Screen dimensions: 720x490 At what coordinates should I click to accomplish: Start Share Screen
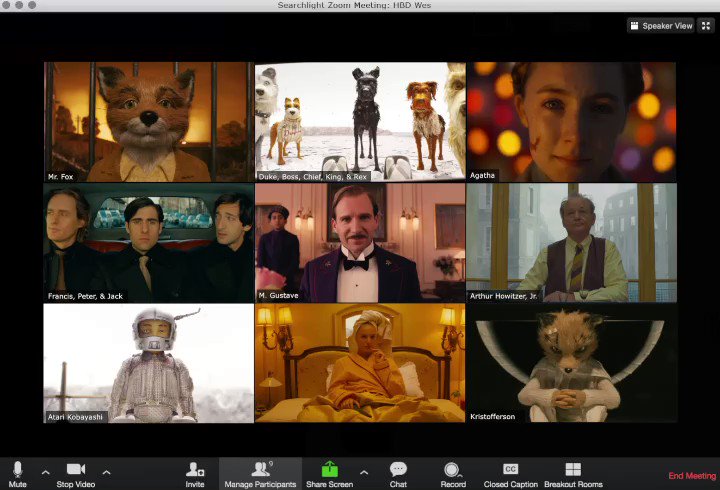coord(330,475)
